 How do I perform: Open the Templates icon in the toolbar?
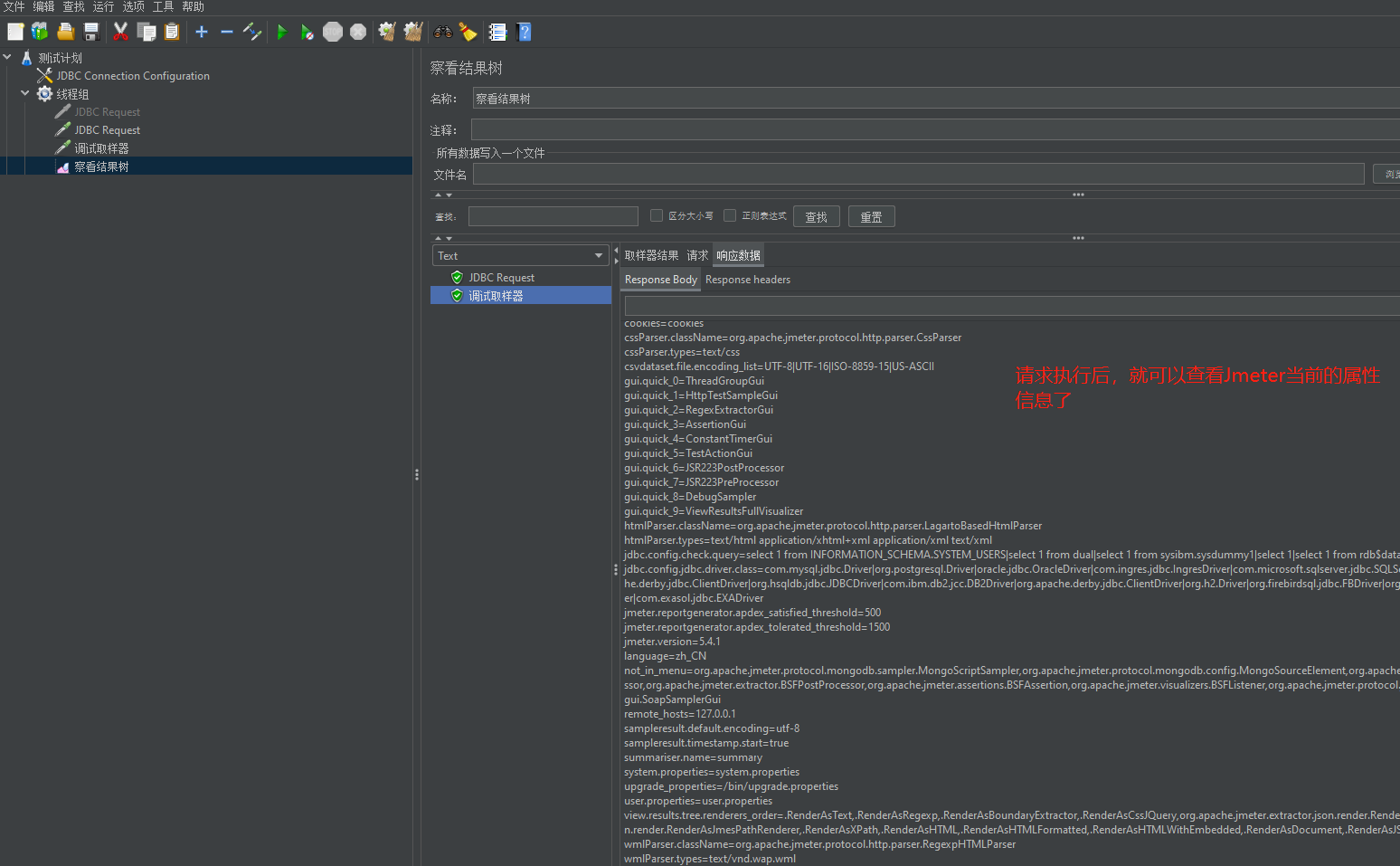click(40, 32)
